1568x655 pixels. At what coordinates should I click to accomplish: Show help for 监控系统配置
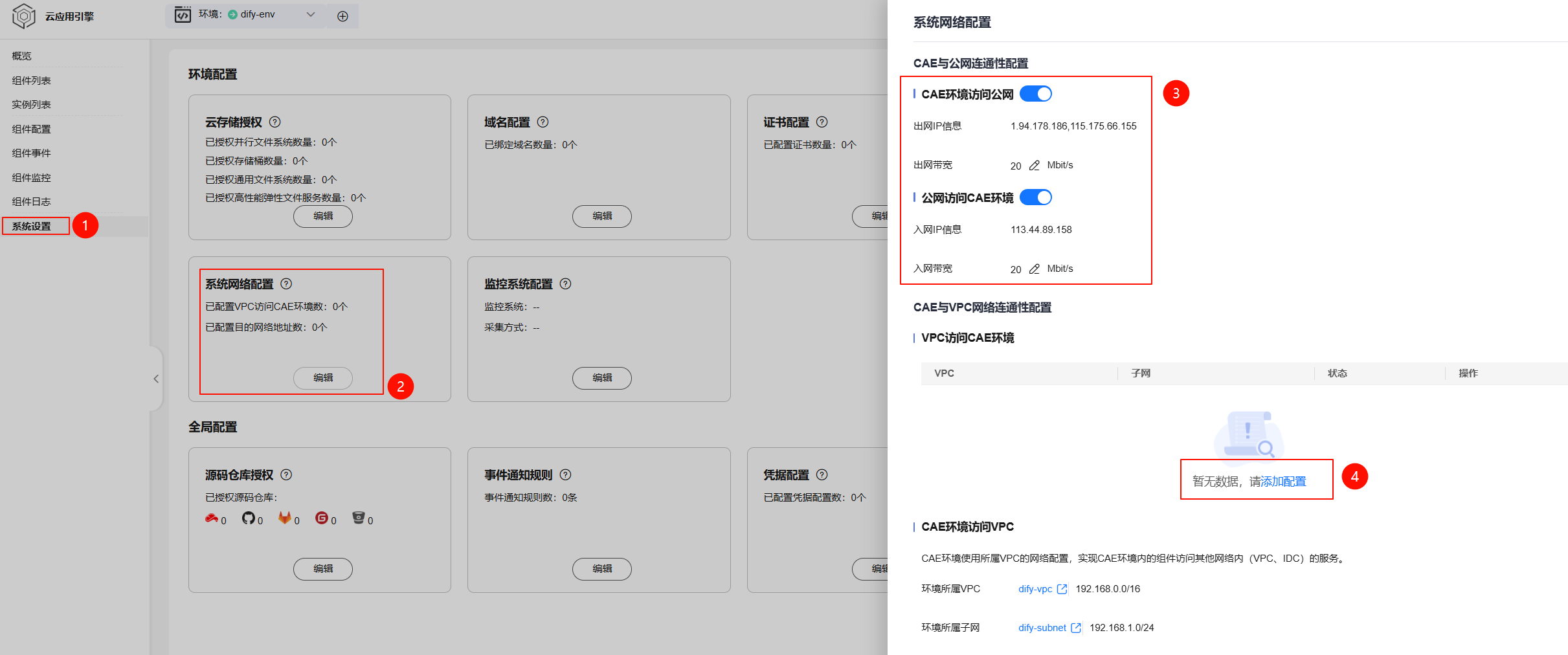pyautogui.click(x=566, y=283)
